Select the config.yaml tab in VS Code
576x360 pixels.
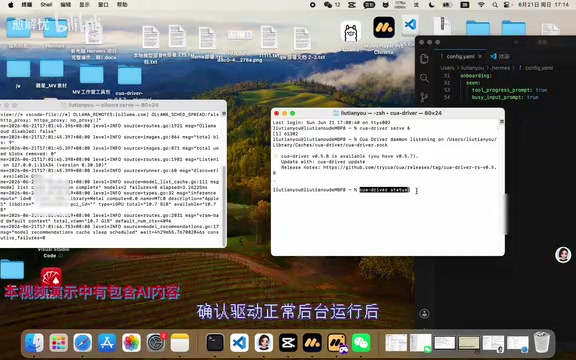460,56
